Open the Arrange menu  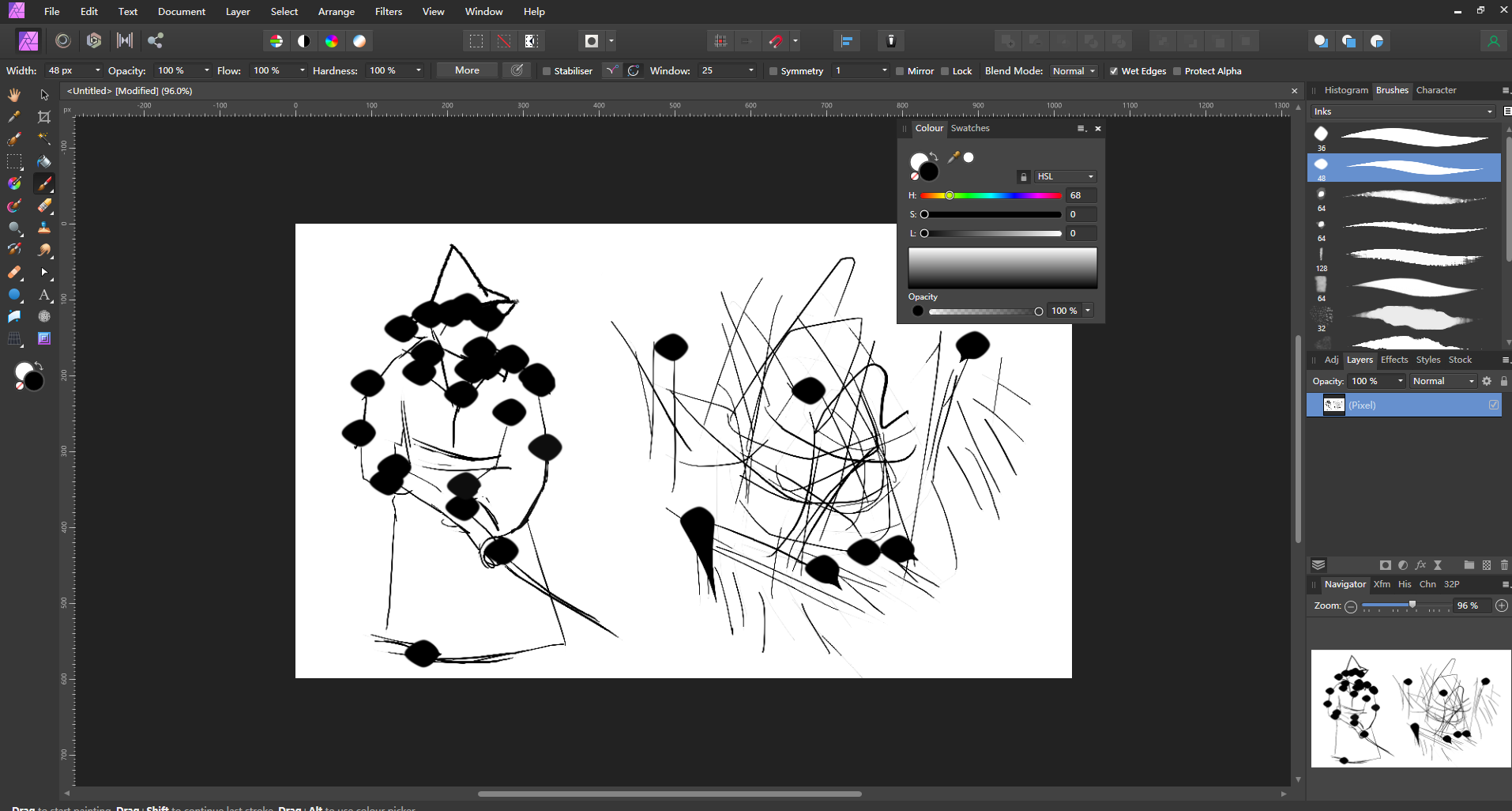(x=336, y=11)
